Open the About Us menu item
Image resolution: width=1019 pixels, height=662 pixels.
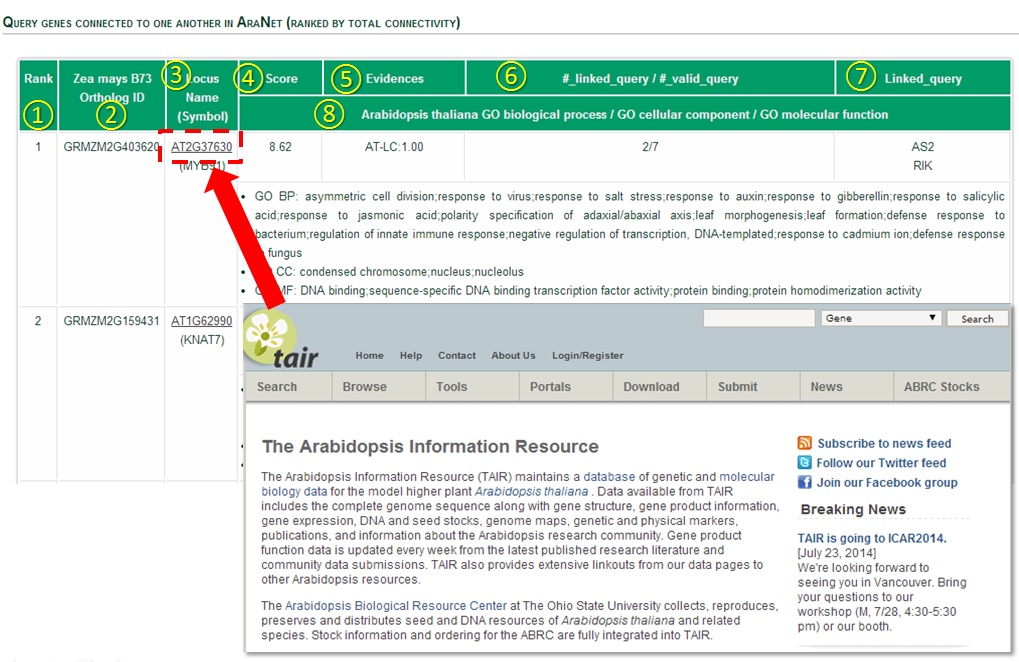tap(513, 355)
